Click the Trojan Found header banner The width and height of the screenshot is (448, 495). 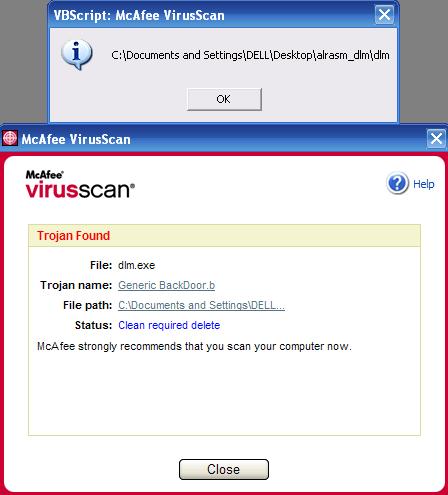(224, 236)
